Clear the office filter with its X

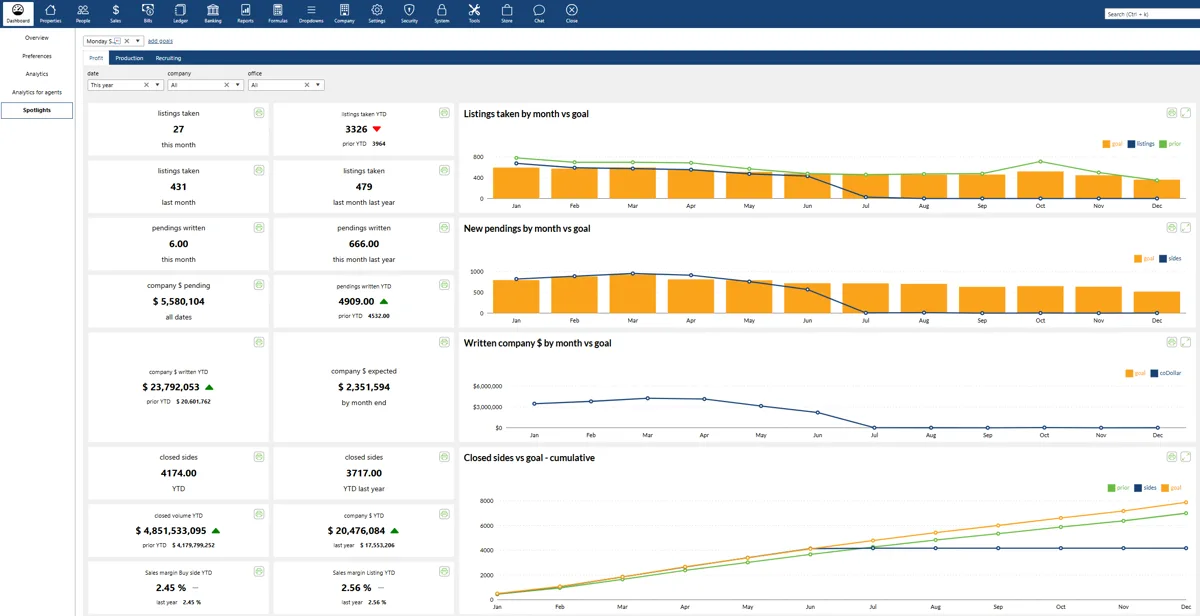(307, 85)
